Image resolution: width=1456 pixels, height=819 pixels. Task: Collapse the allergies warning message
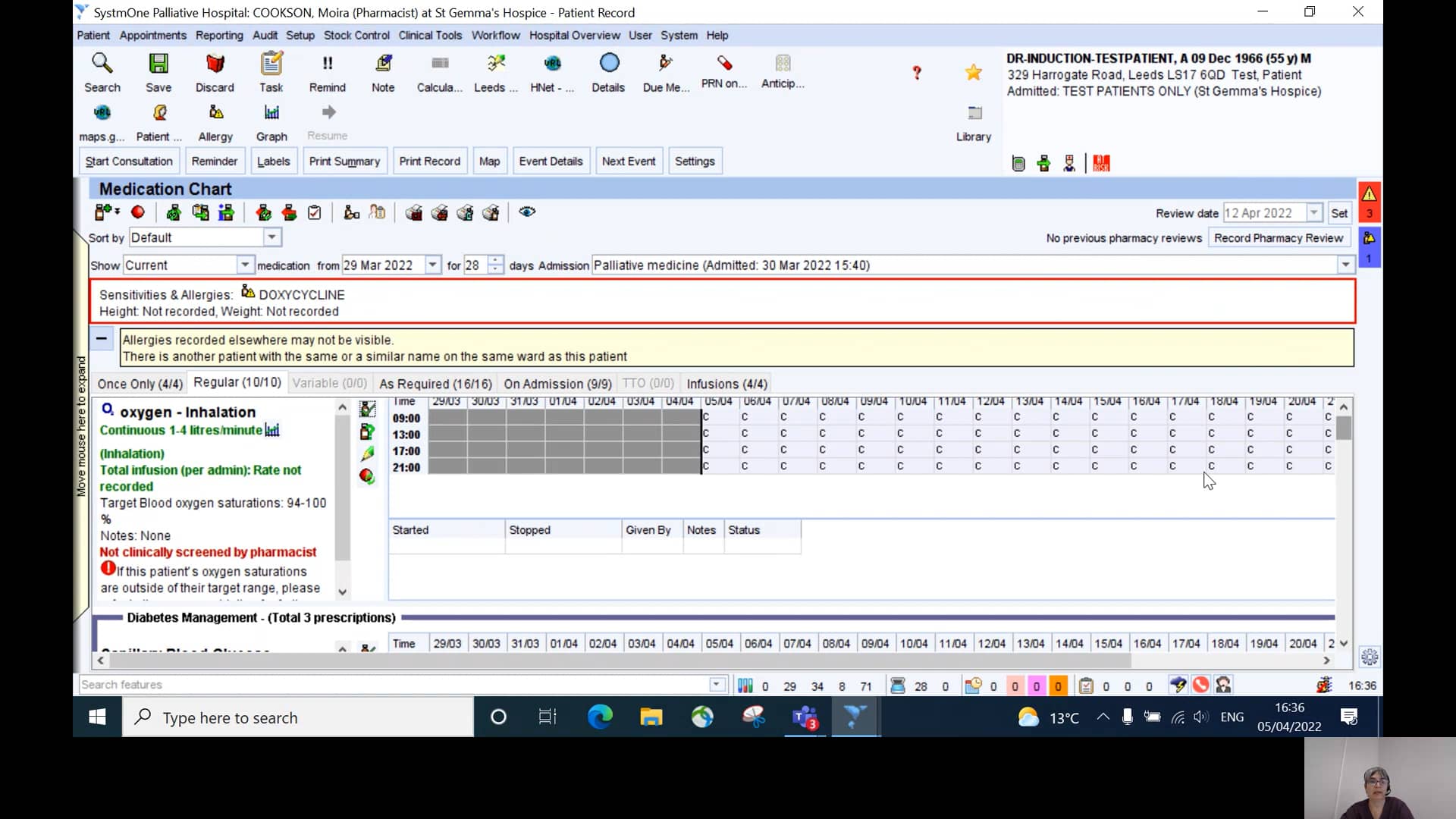[x=102, y=338]
